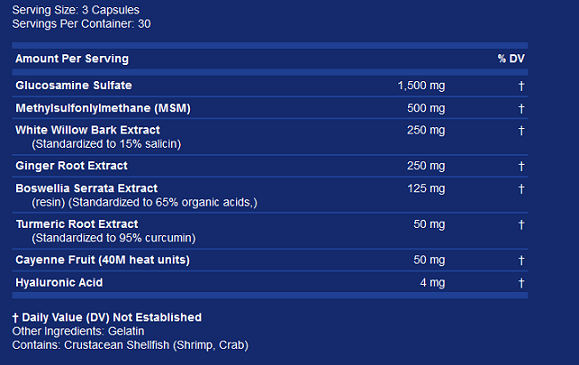Image resolution: width=579 pixels, height=365 pixels.
Task: Click the Ginger Root Extract label
Action: click(71, 166)
